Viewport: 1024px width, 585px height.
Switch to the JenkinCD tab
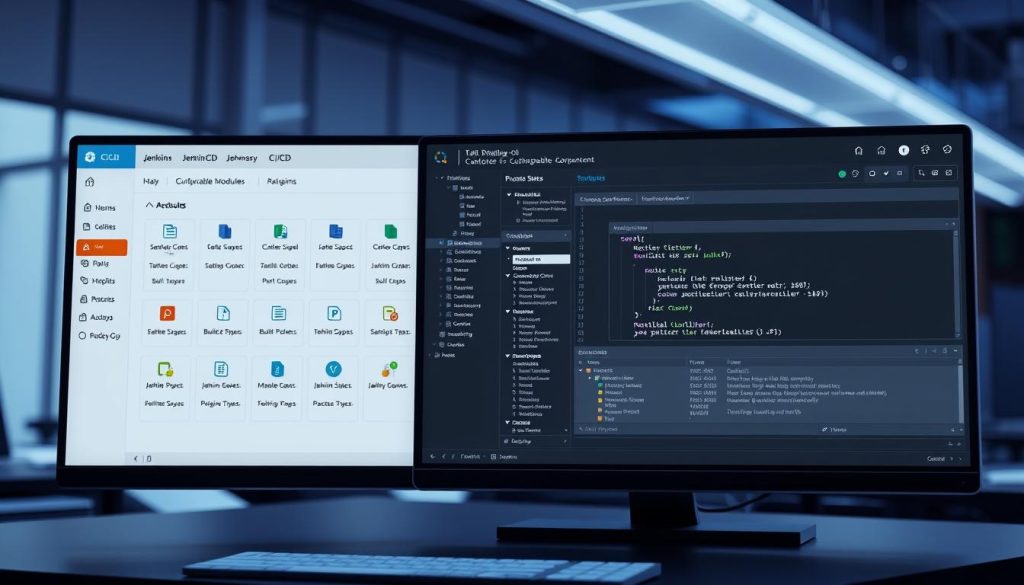tap(200, 158)
